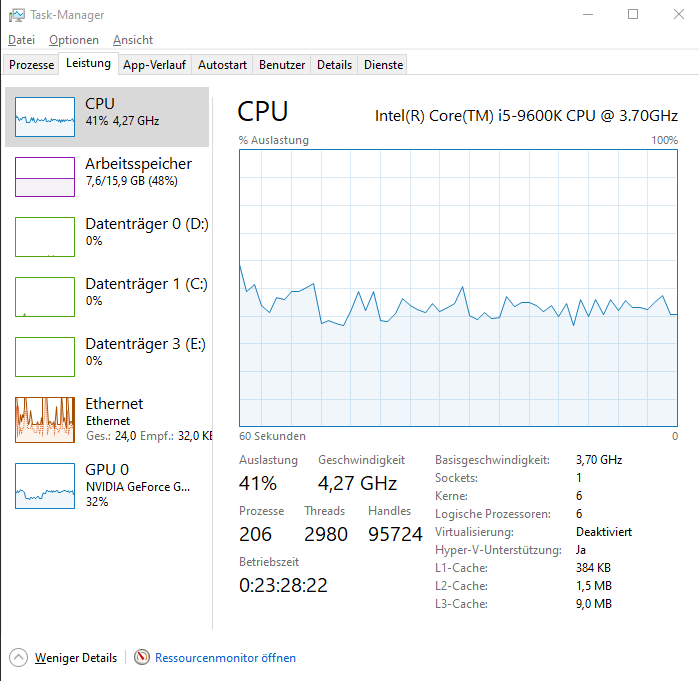The height and width of the screenshot is (681, 699).
Task: Open the Ansicht menu
Action: (x=133, y=40)
